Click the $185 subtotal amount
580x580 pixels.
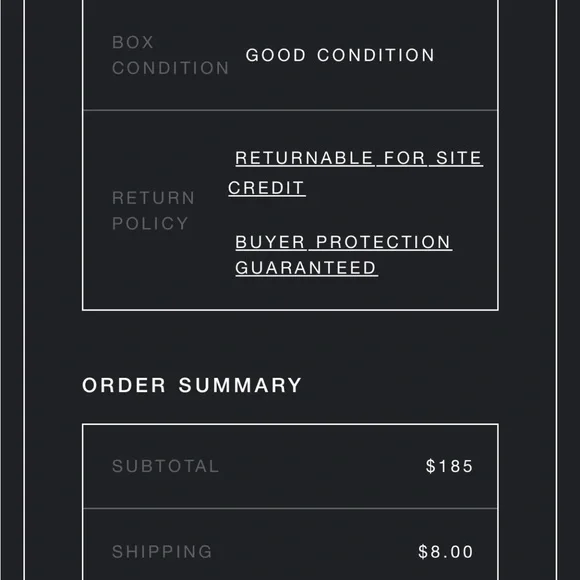(x=449, y=466)
